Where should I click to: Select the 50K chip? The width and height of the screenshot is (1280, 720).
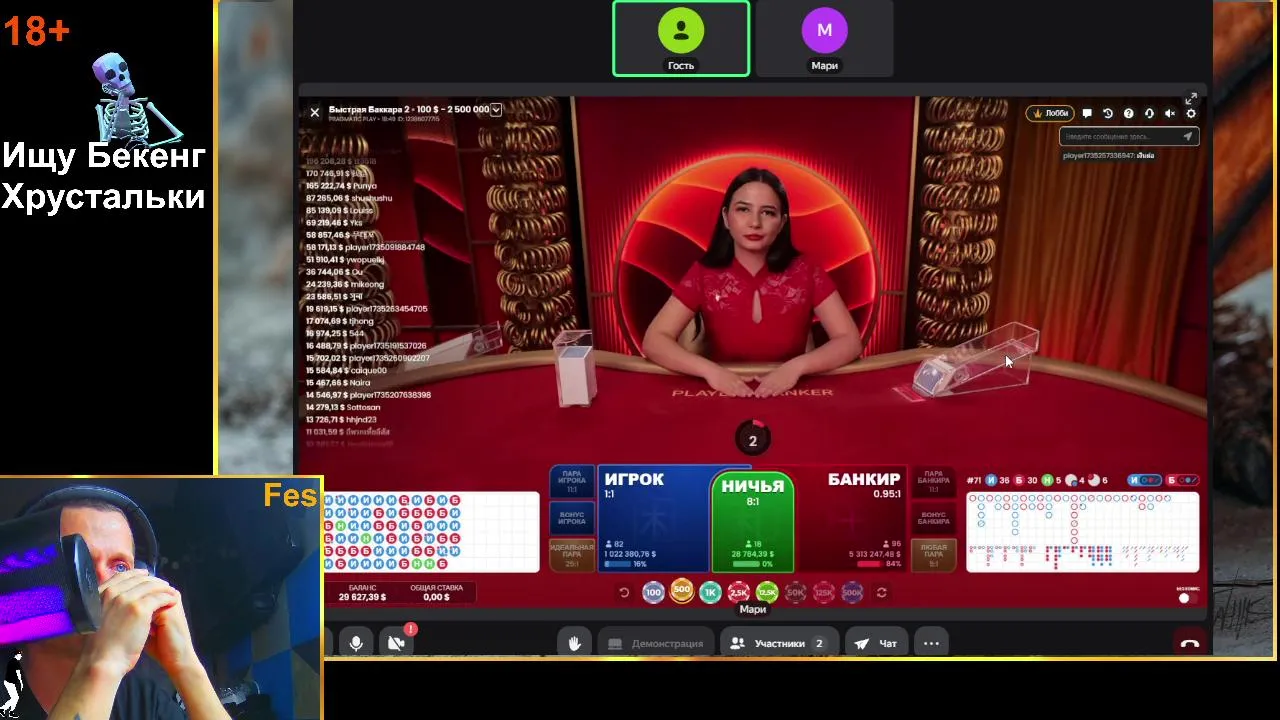(795, 592)
